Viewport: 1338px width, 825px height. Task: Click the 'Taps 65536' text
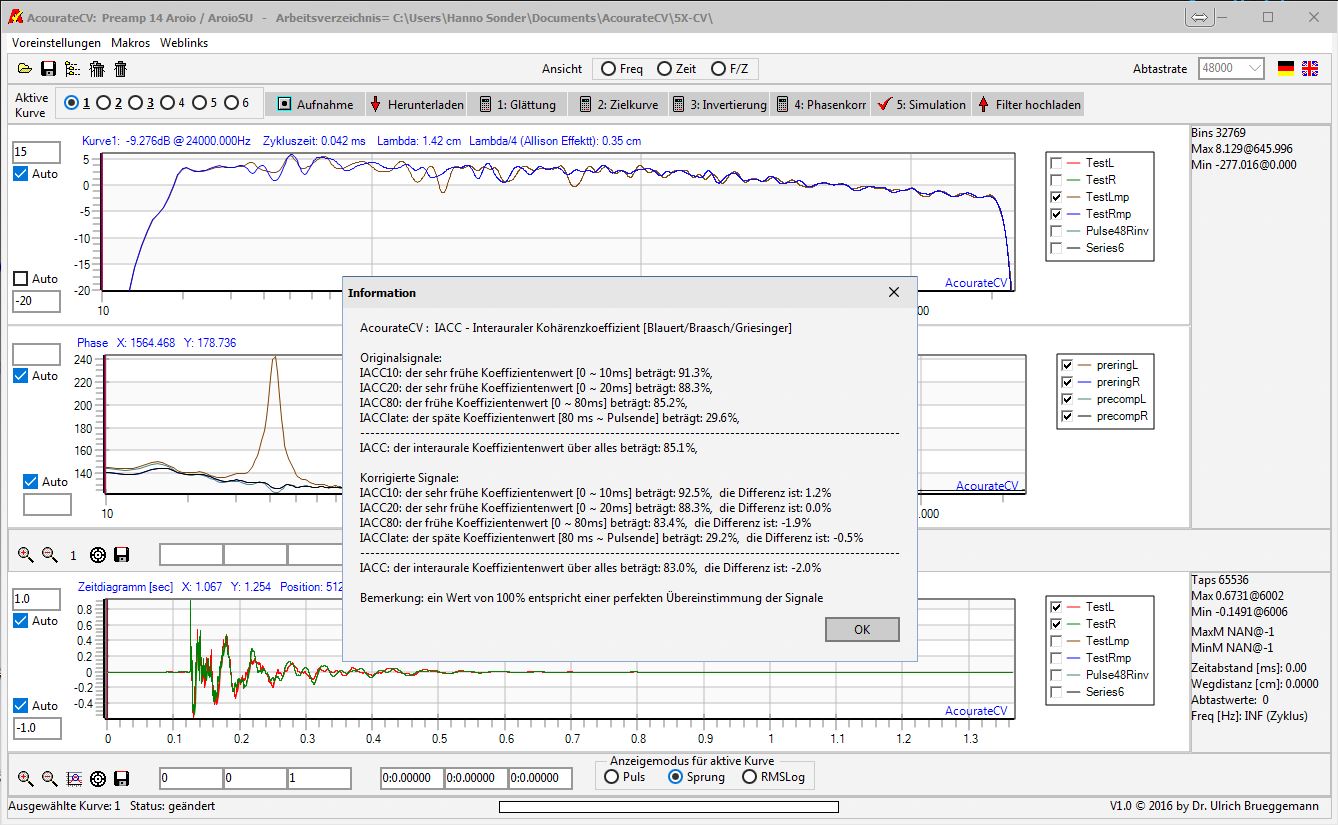pyautogui.click(x=1220, y=580)
